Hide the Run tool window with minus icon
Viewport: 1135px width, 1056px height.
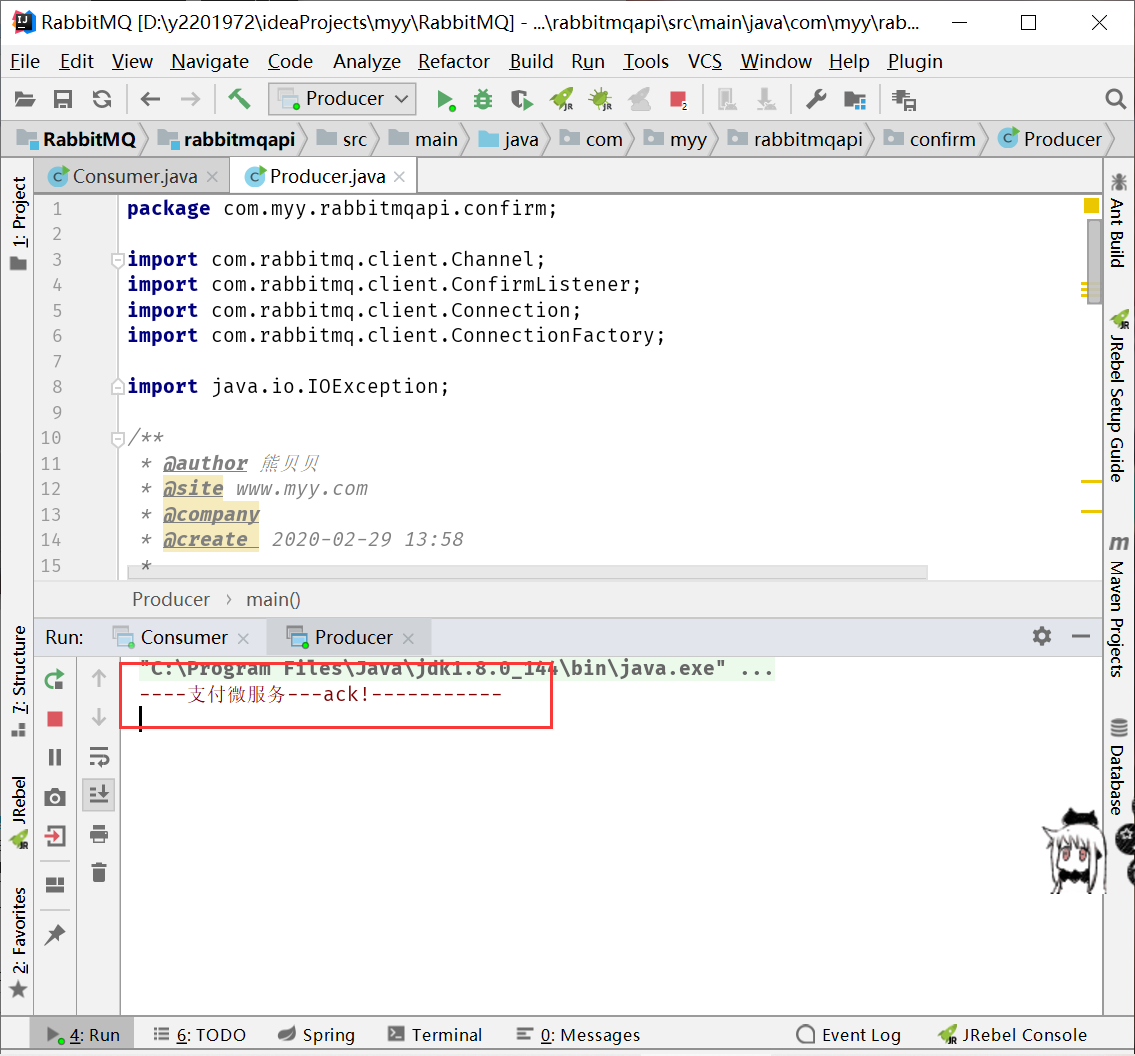pyautogui.click(x=1081, y=636)
